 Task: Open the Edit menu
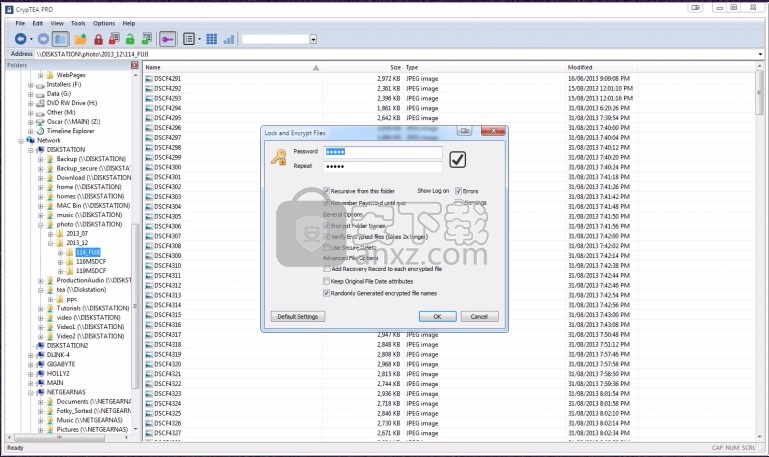38,23
